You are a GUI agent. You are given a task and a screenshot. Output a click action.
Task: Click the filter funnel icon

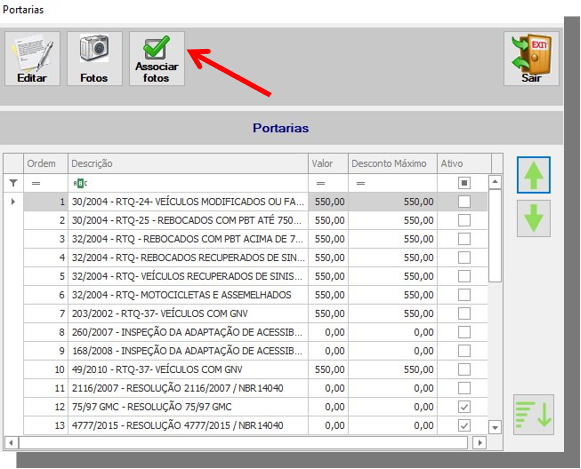pos(13,183)
